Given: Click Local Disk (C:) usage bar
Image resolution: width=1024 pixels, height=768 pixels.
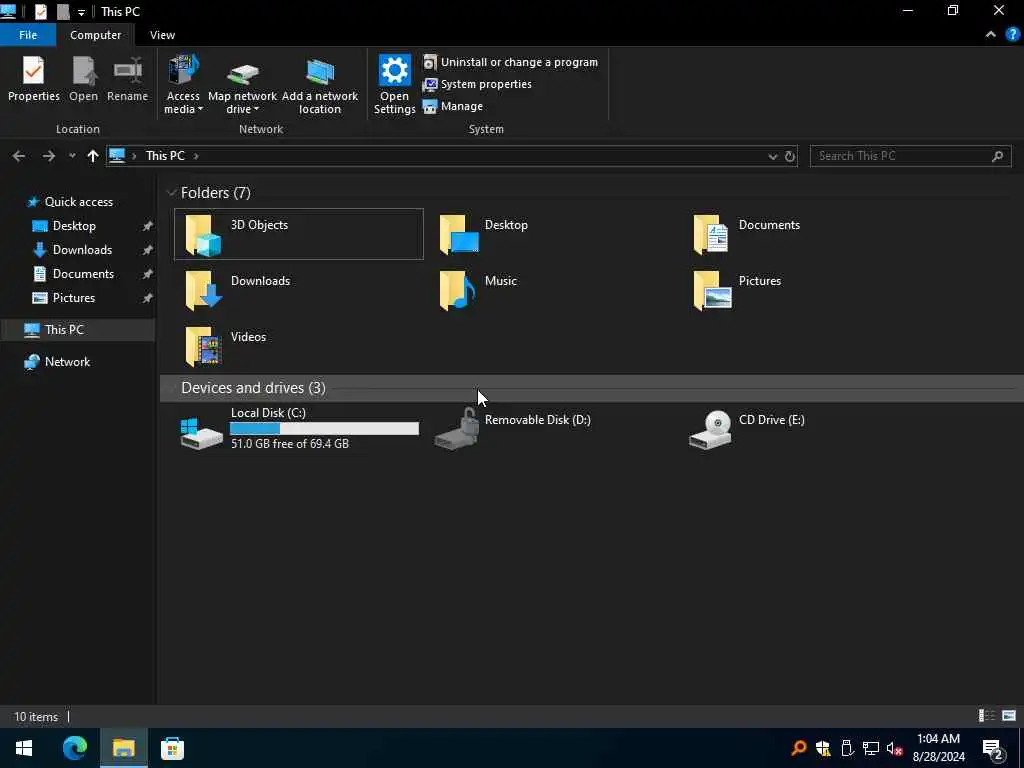Looking at the screenshot, I should [x=324, y=428].
